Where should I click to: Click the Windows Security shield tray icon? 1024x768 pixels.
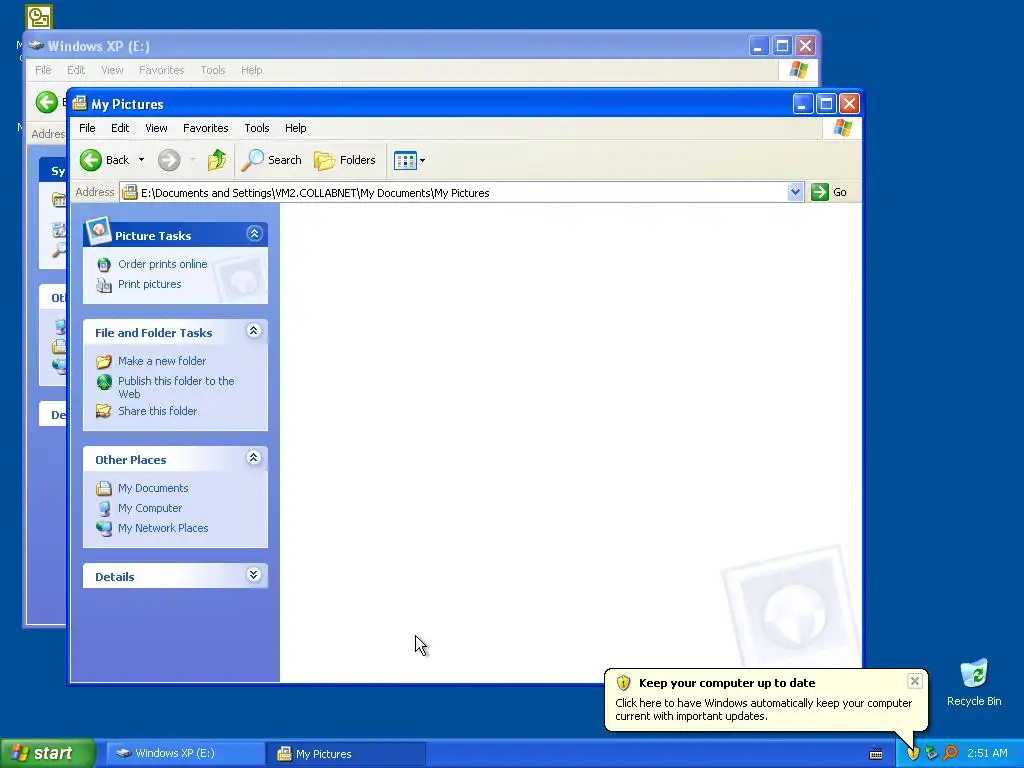coord(913,753)
